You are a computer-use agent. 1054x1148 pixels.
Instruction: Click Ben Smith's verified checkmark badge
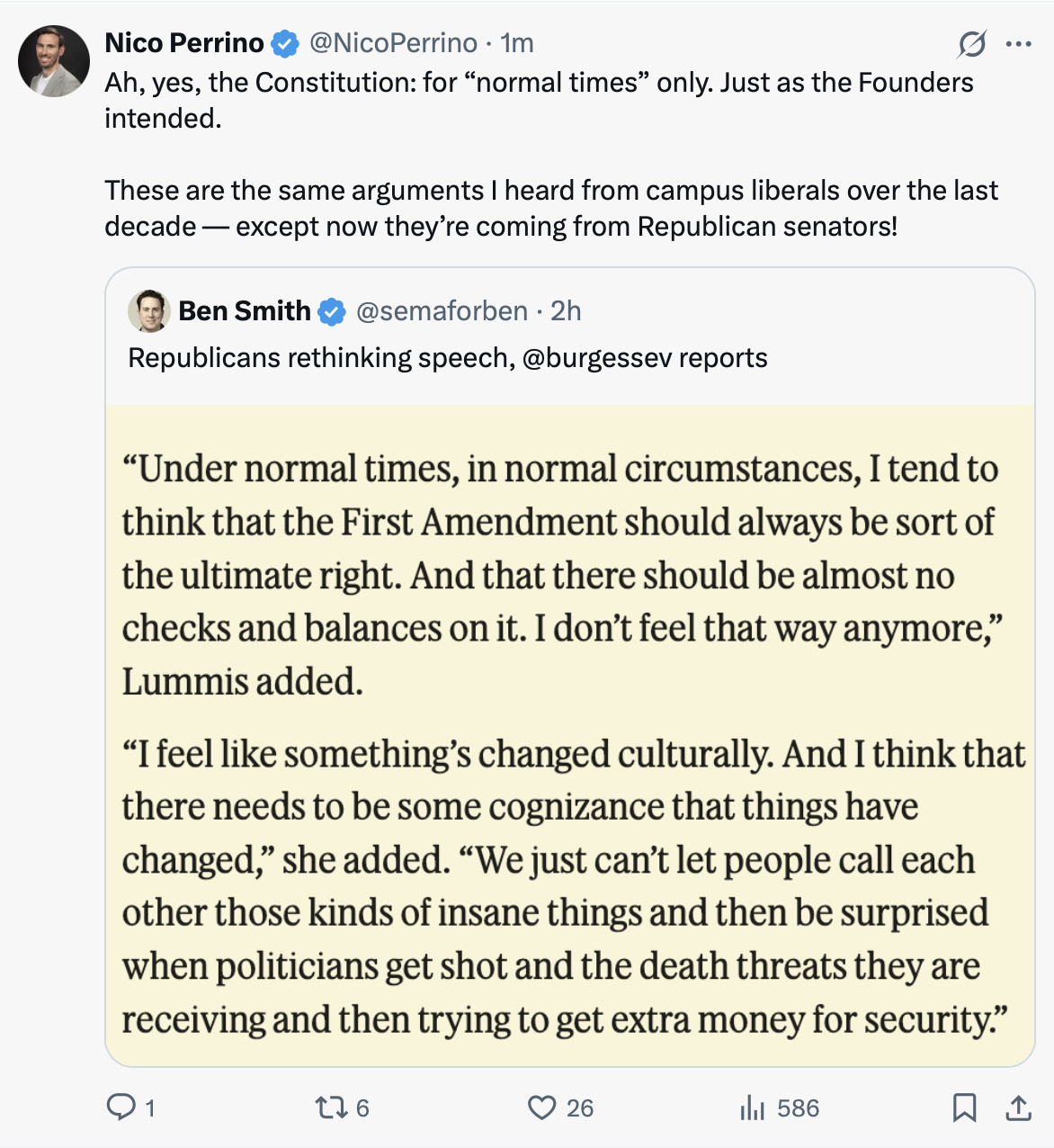332,311
